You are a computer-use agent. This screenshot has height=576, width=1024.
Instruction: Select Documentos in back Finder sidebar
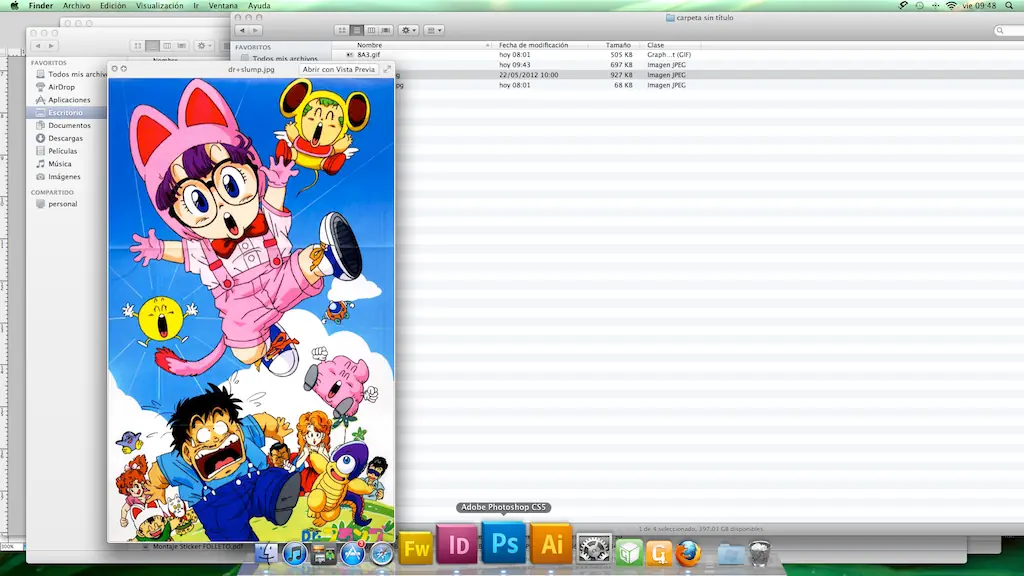(x=69, y=125)
